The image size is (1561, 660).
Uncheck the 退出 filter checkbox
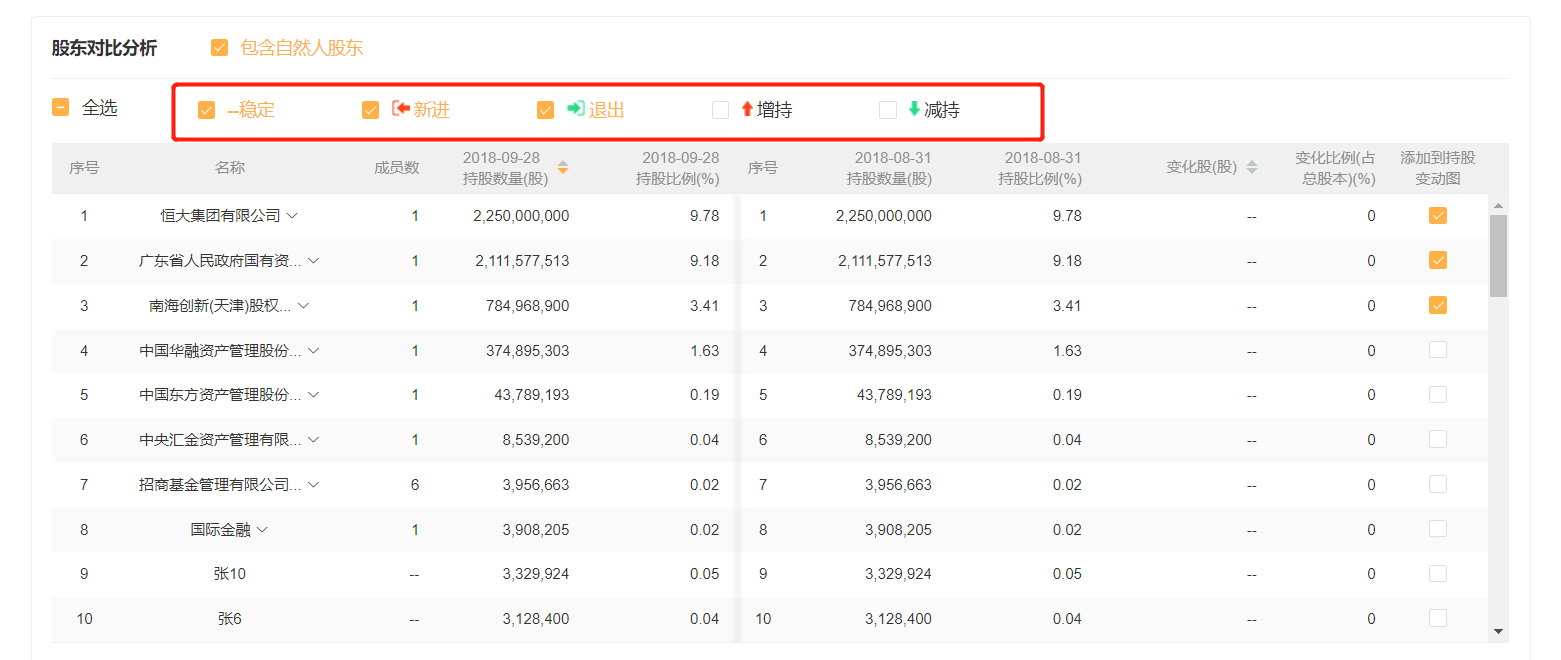(545, 110)
